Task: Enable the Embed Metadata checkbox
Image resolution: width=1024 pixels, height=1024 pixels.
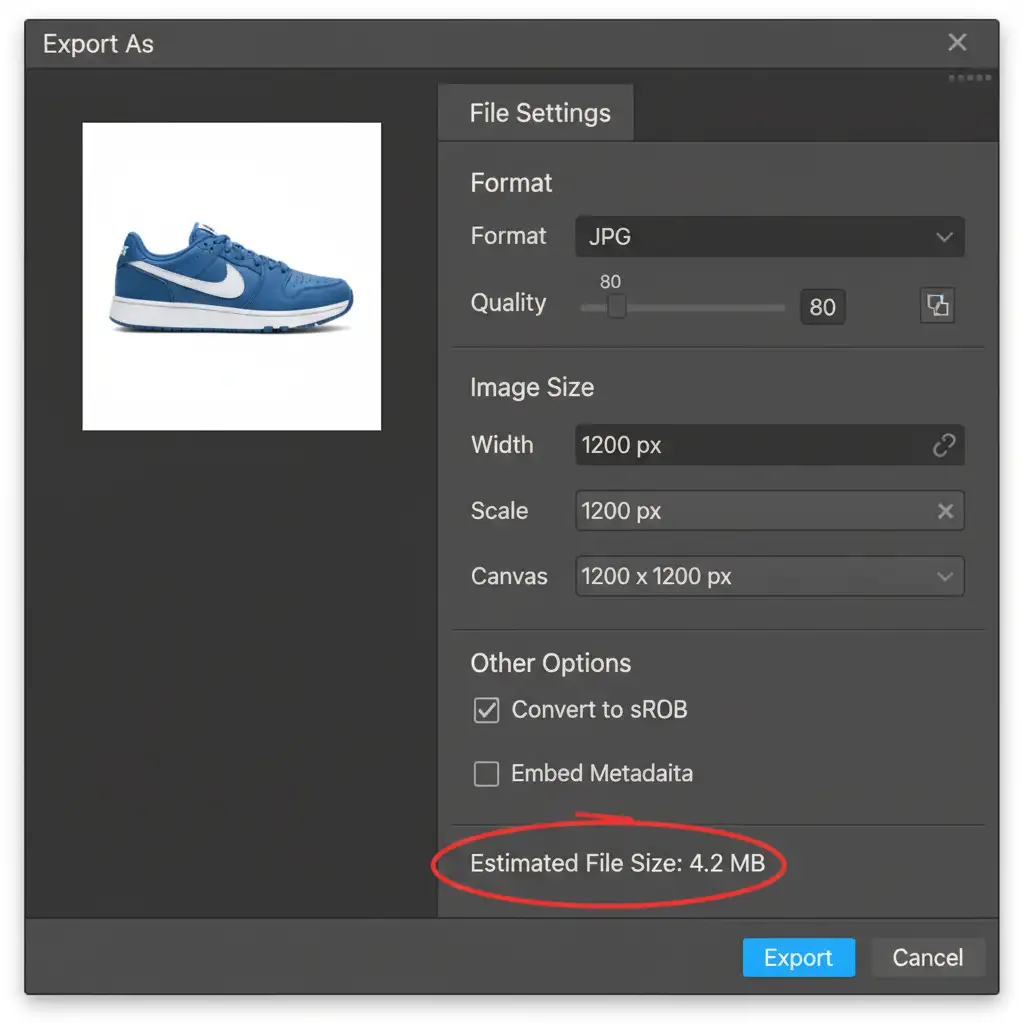Action: pos(486,774)
